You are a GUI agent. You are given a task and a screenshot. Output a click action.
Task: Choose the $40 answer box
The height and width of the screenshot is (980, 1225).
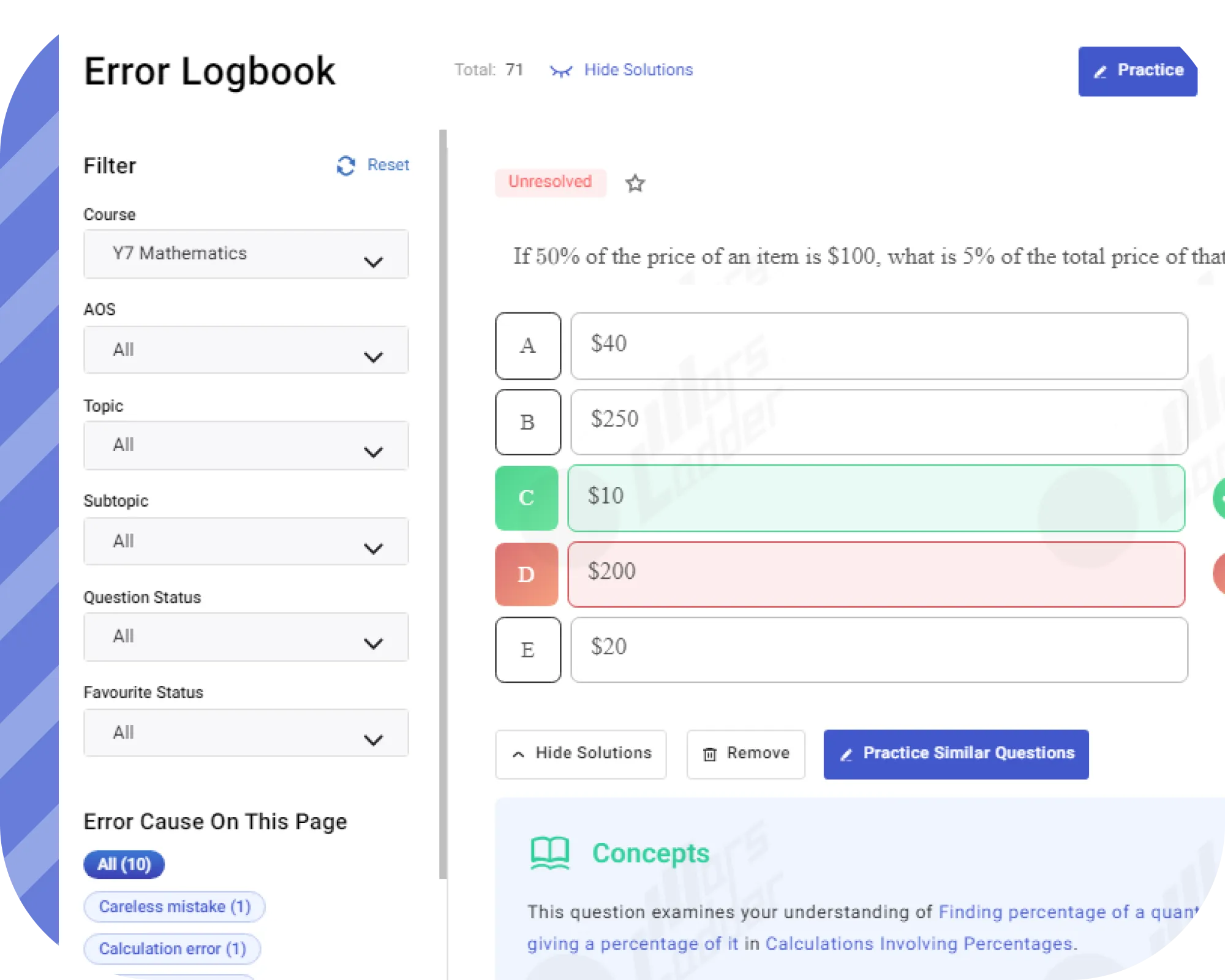[x=879, y=346]
